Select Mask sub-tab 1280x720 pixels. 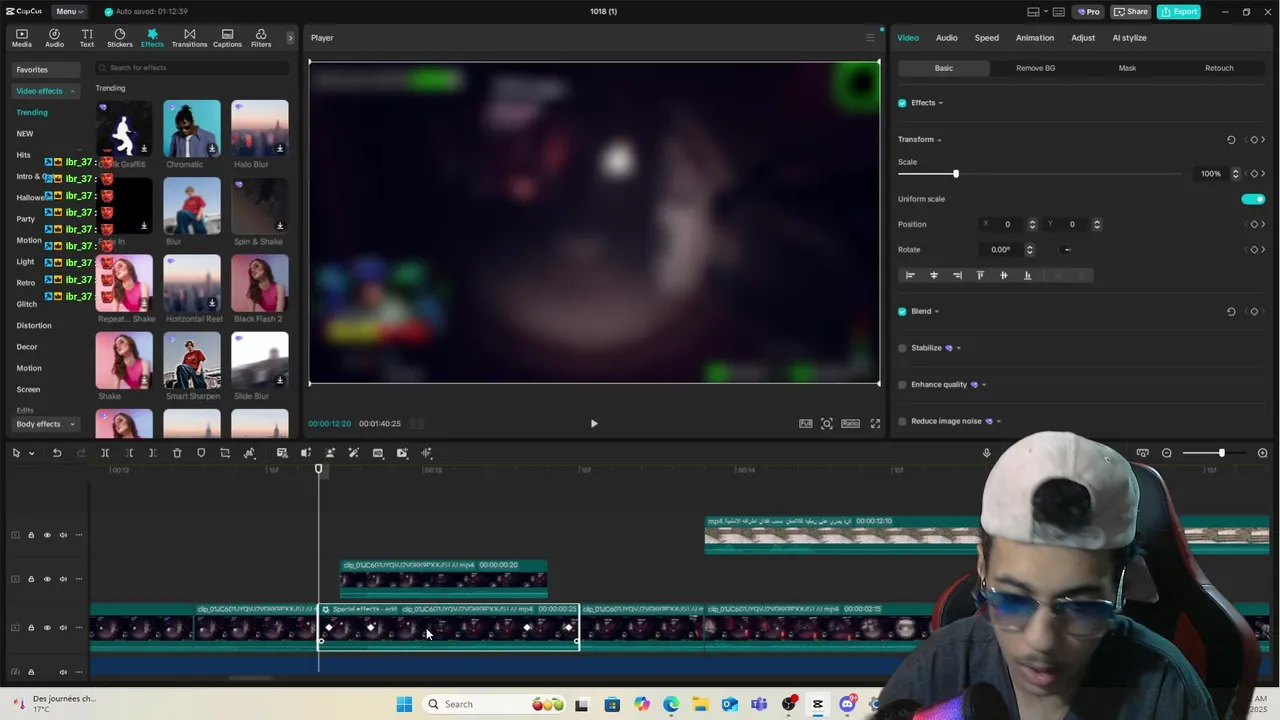pos(1127,68)
